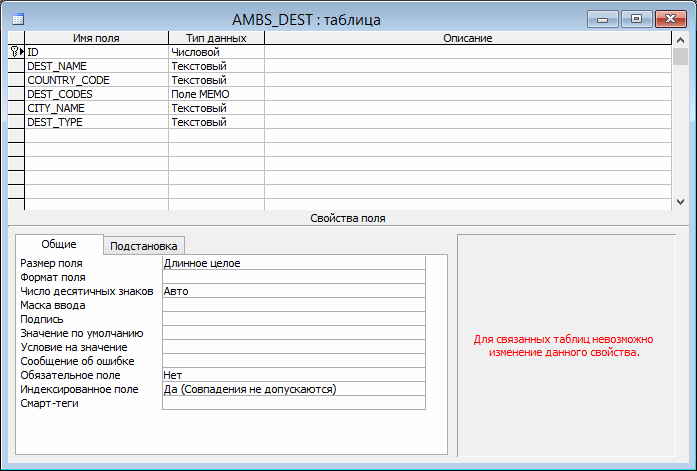Click the table icon in title bar
The height and width of the screenshot is (471, 697).
pyautogui.click(x=18, y=19)
